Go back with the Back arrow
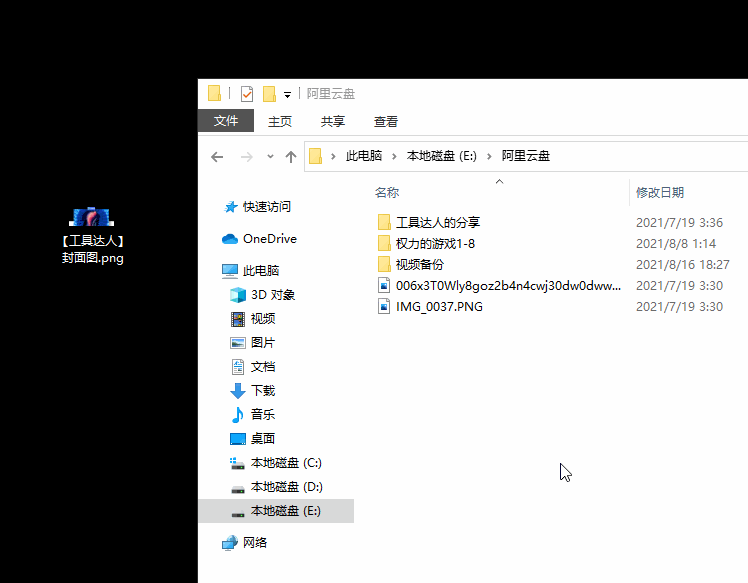 click(x=217, y=156)
